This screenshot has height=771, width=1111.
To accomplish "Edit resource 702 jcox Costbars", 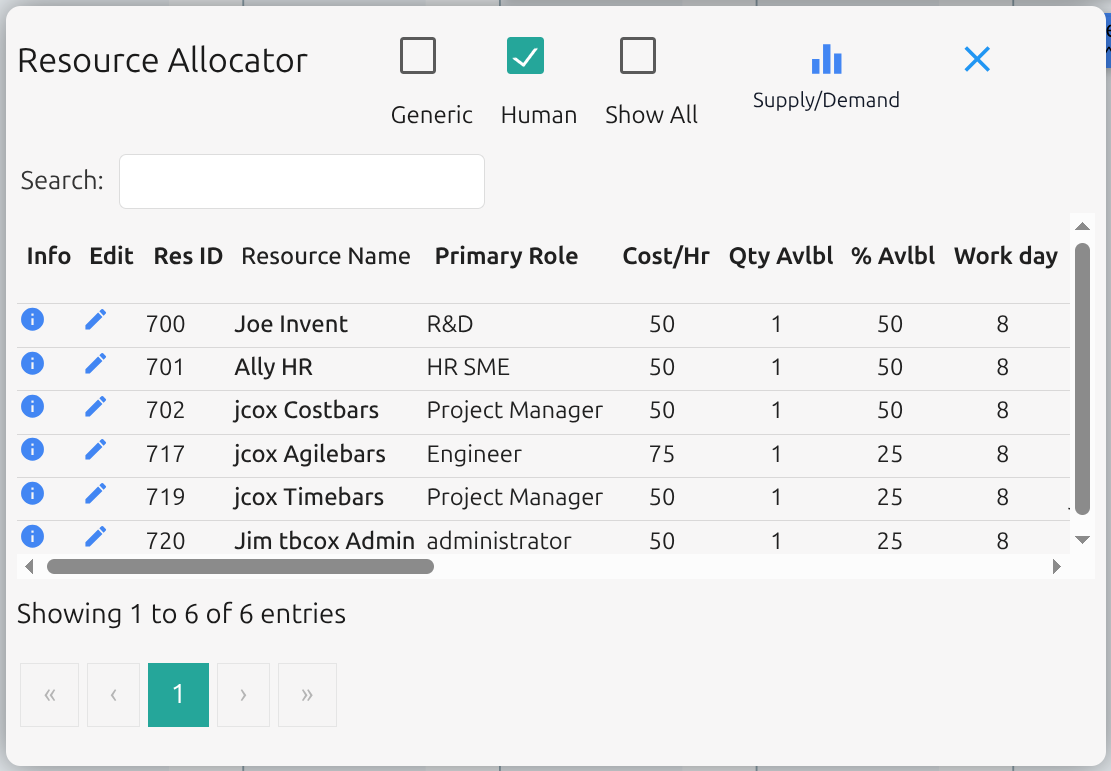I will [96, 406].
